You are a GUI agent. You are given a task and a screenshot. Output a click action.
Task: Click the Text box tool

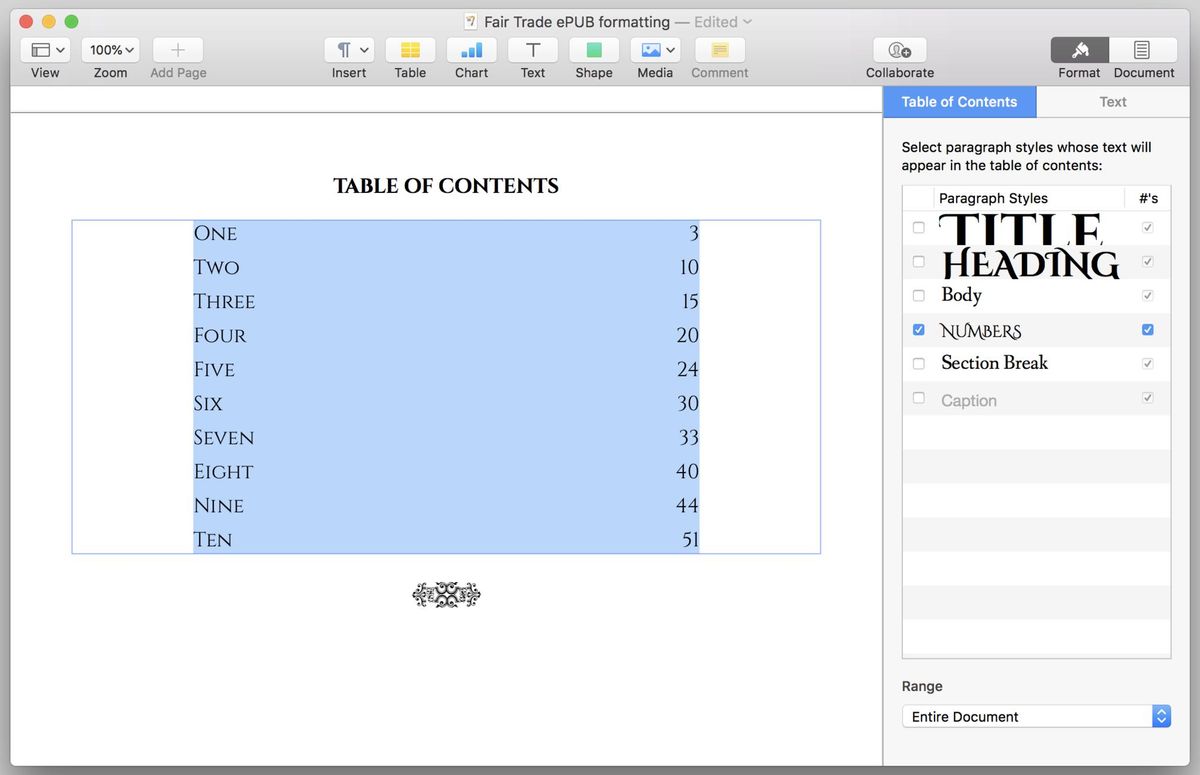point(532,50)
